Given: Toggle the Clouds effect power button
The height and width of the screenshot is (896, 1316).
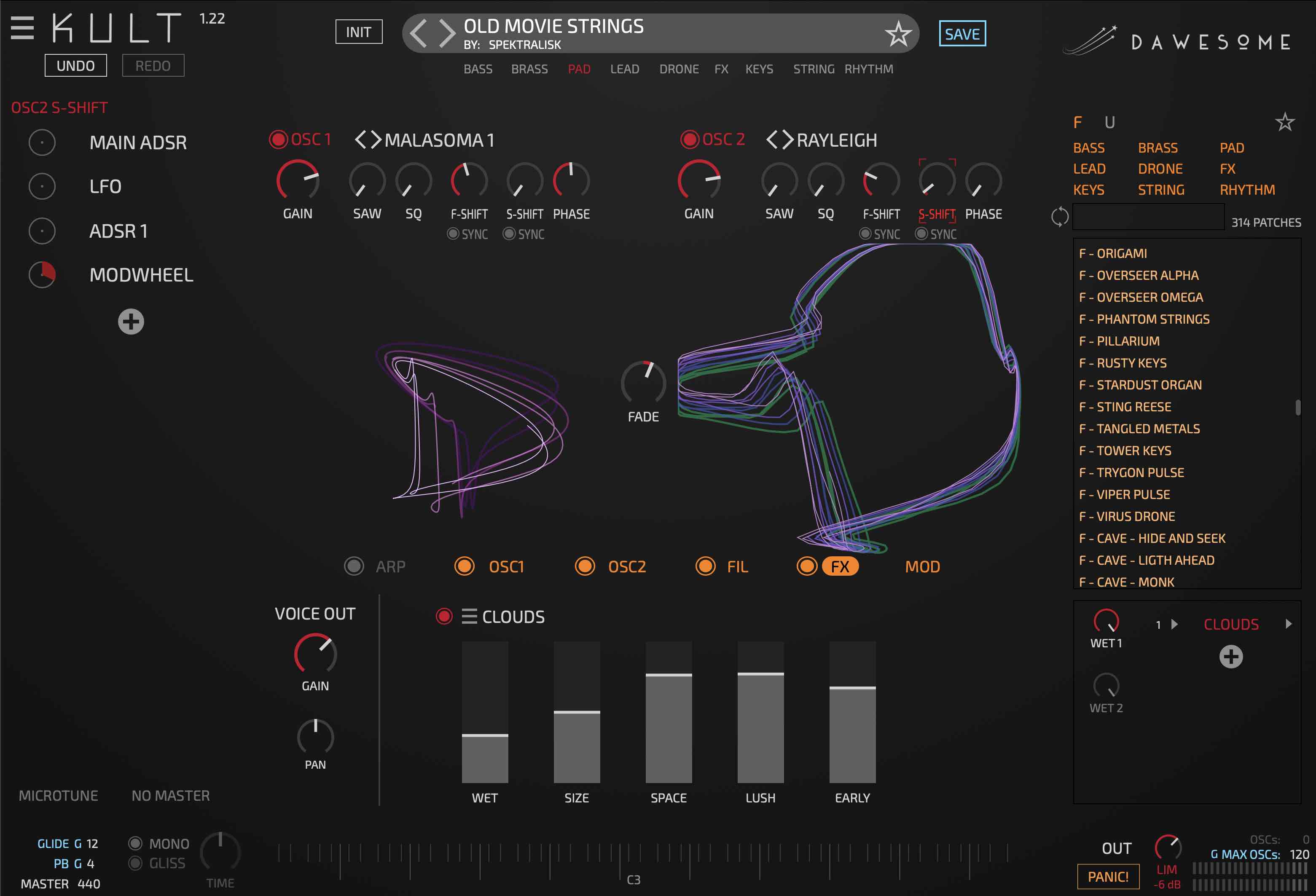Looking at the screenshot, I should click(x=444, y=616).
